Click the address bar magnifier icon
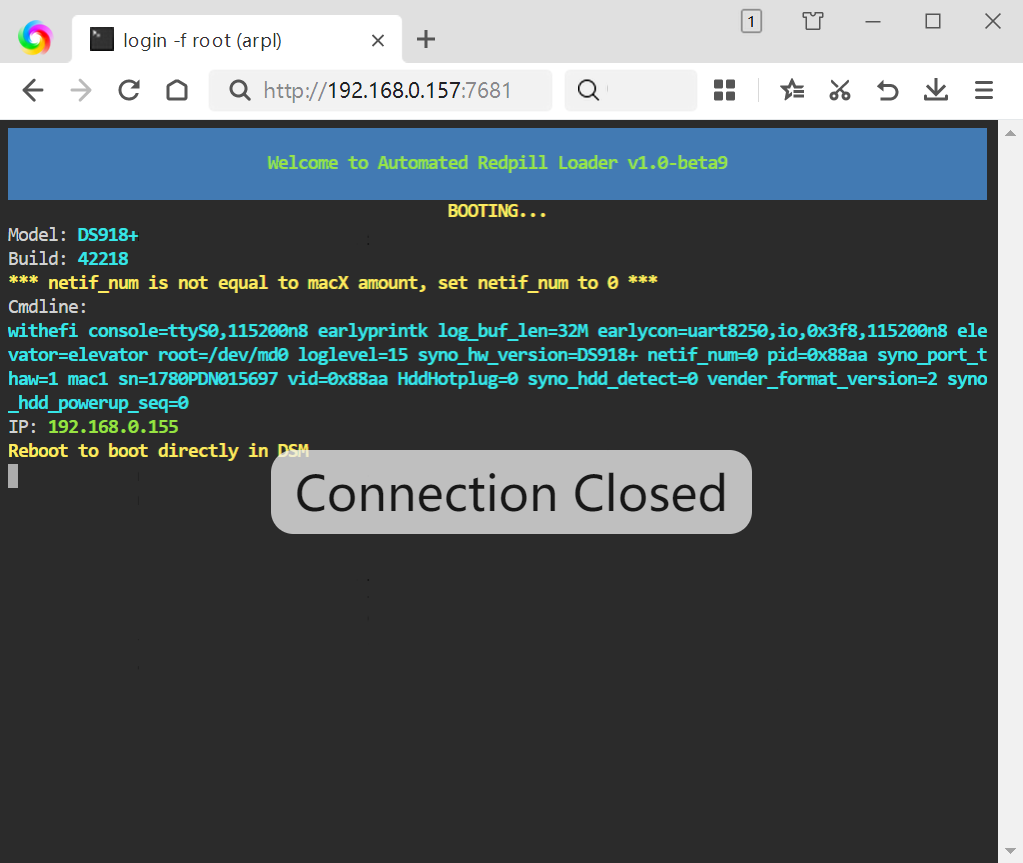The height and width of the screenshot is (863, 1023). pyautogui.click(x=239, y=90)
